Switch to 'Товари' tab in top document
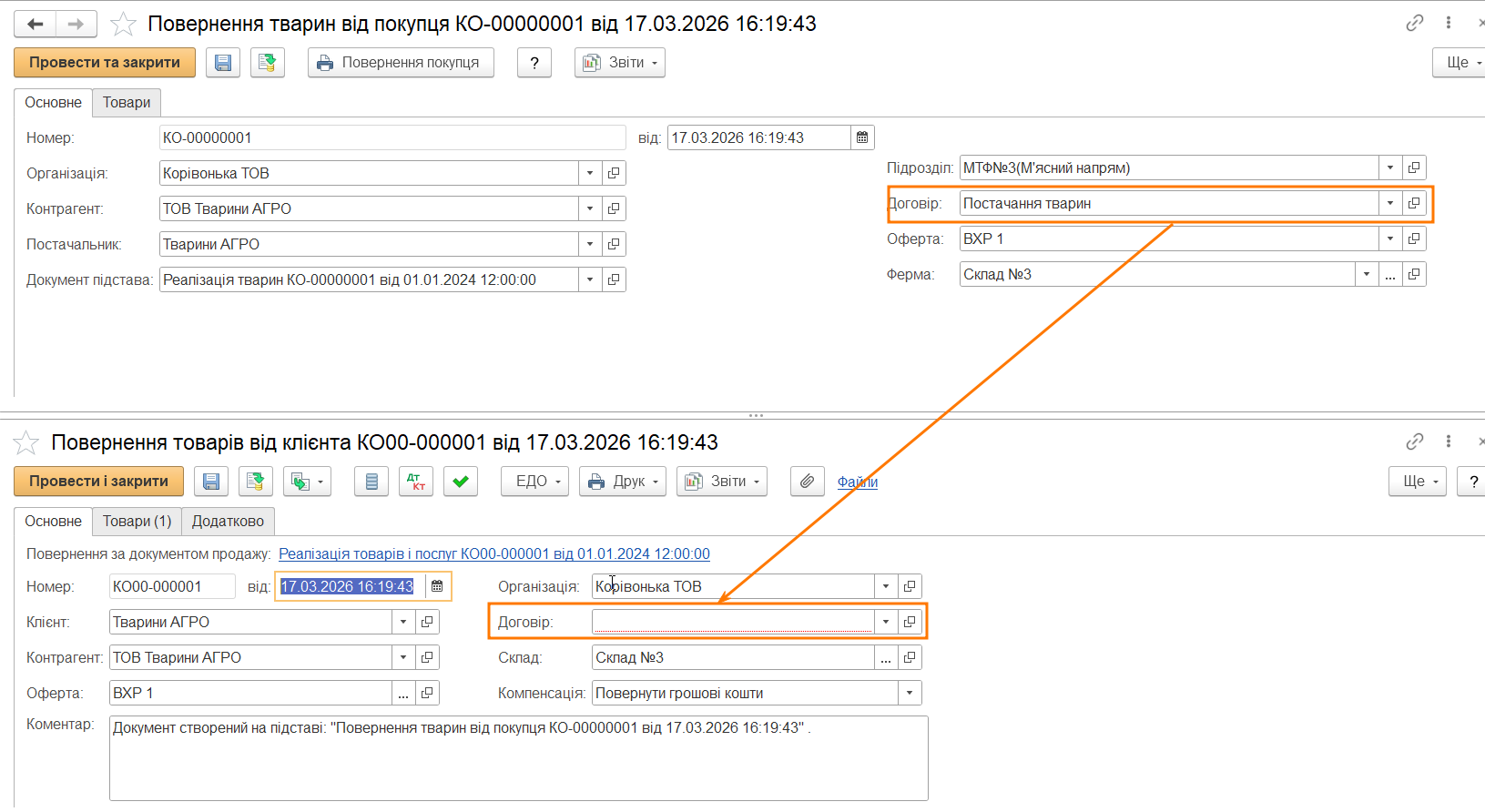The height and width of the screenshot is (812, 1485). click(x=127, y=103)
